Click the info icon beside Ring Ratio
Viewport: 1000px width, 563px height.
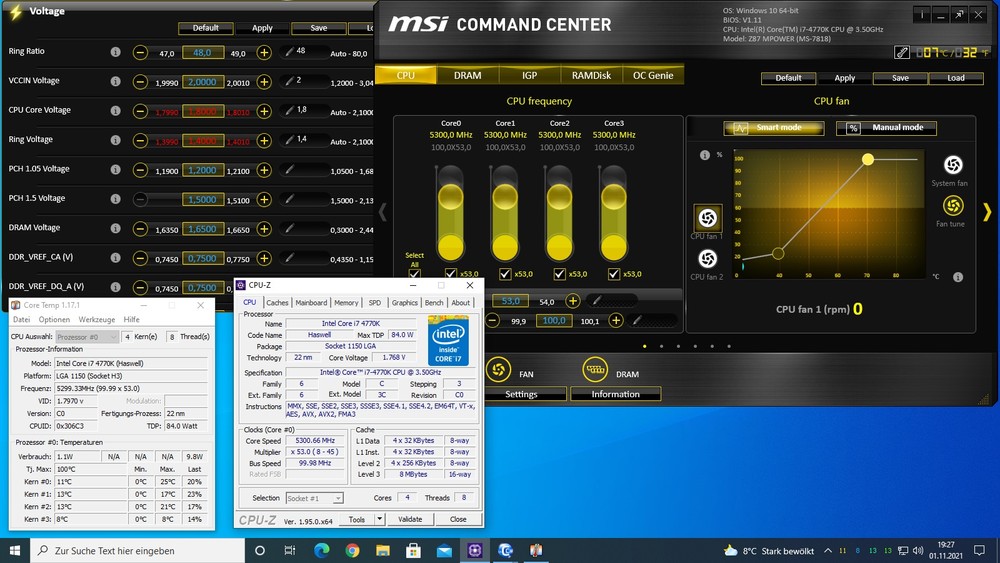(x=115, y=52)
